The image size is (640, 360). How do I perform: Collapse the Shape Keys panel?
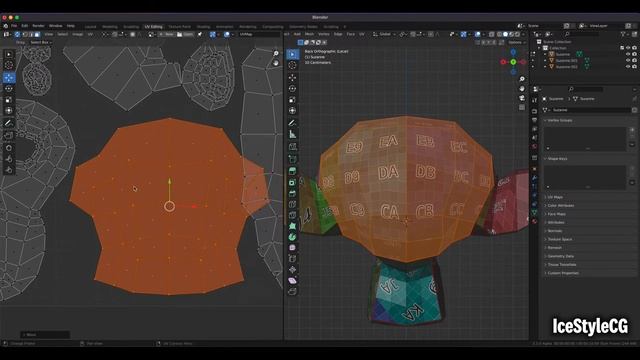[x=557, y=159]
